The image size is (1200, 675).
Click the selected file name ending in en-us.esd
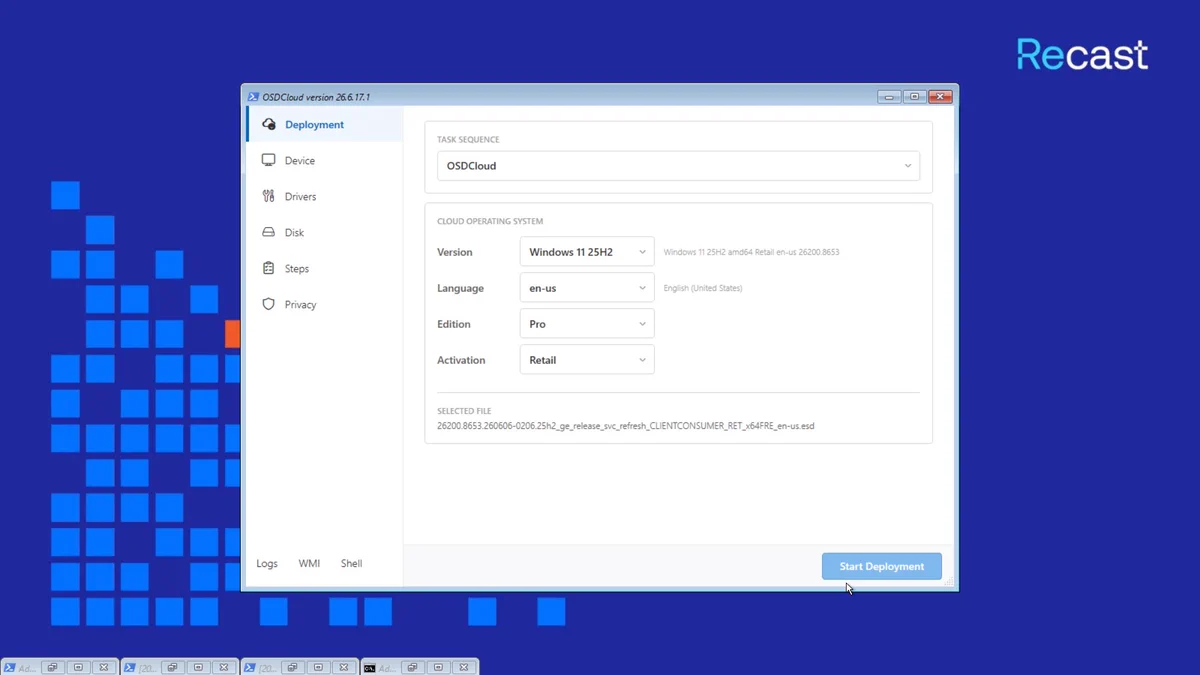[x=626, y=426]
